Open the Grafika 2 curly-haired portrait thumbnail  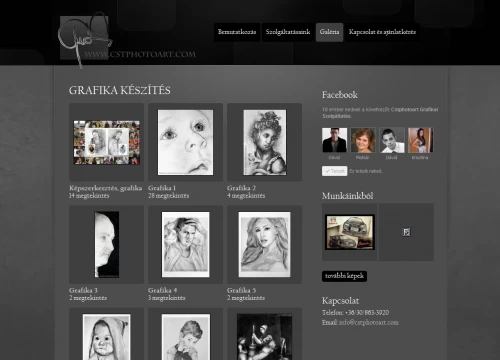[x=265, y=142]
